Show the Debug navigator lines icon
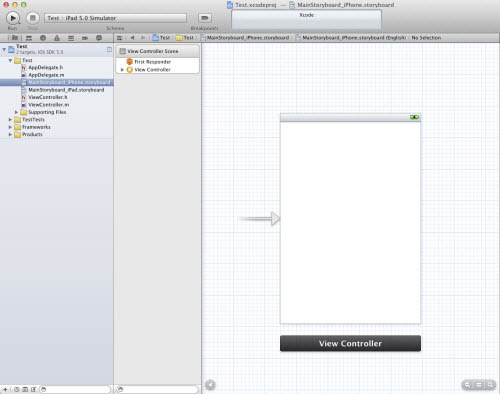500x394 pixels. (x=71, y=38)
